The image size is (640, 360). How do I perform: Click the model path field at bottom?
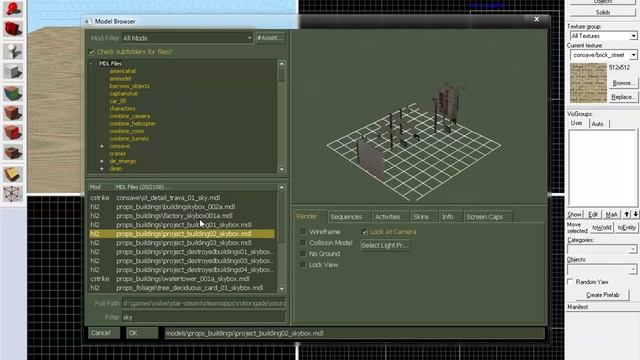click(354, 333)
